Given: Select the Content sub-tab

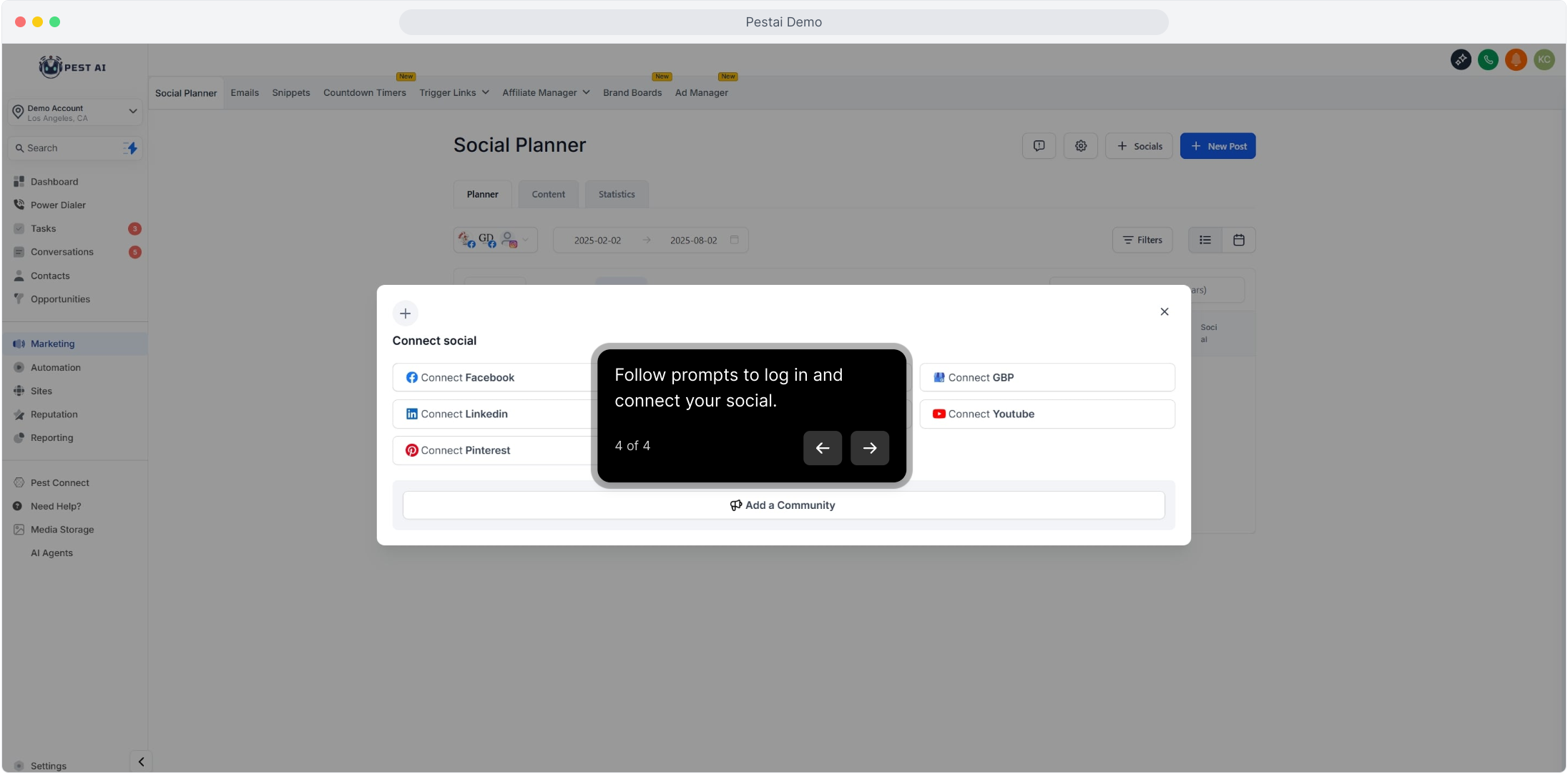Looking at the screenshot, I should tap(549, 195).
